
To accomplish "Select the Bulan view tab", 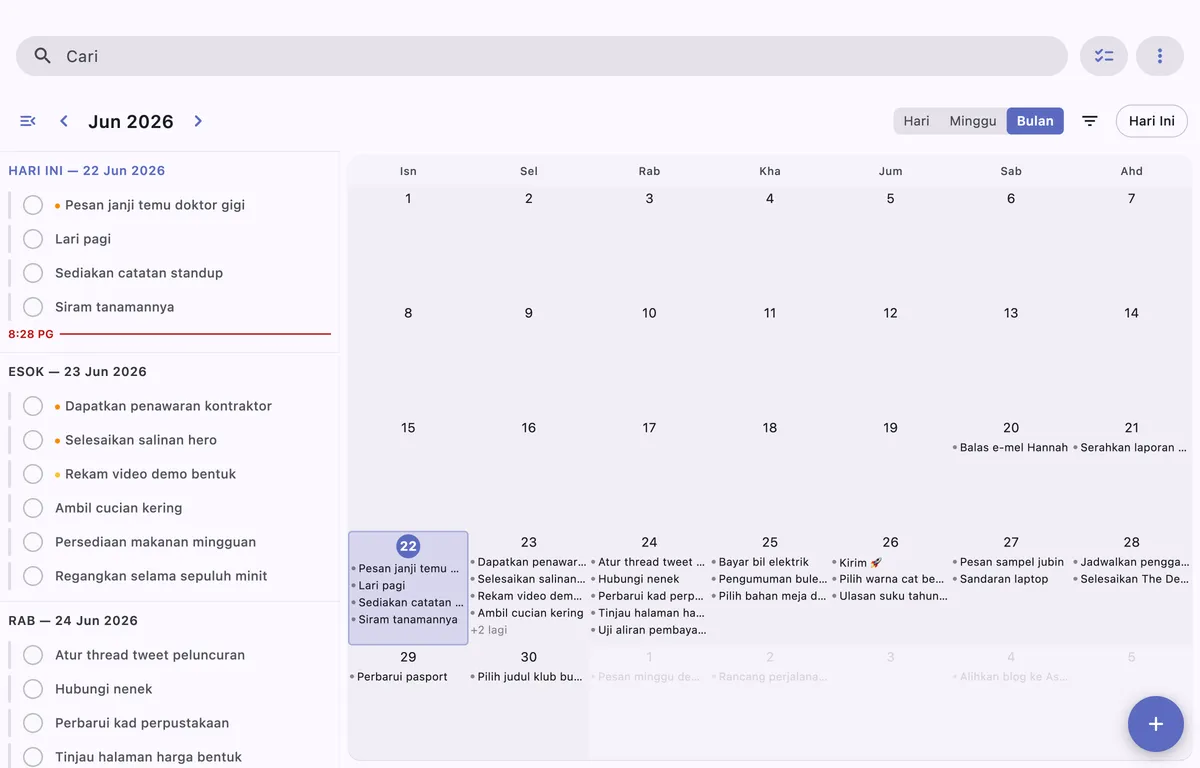I will coord(1035,121).
